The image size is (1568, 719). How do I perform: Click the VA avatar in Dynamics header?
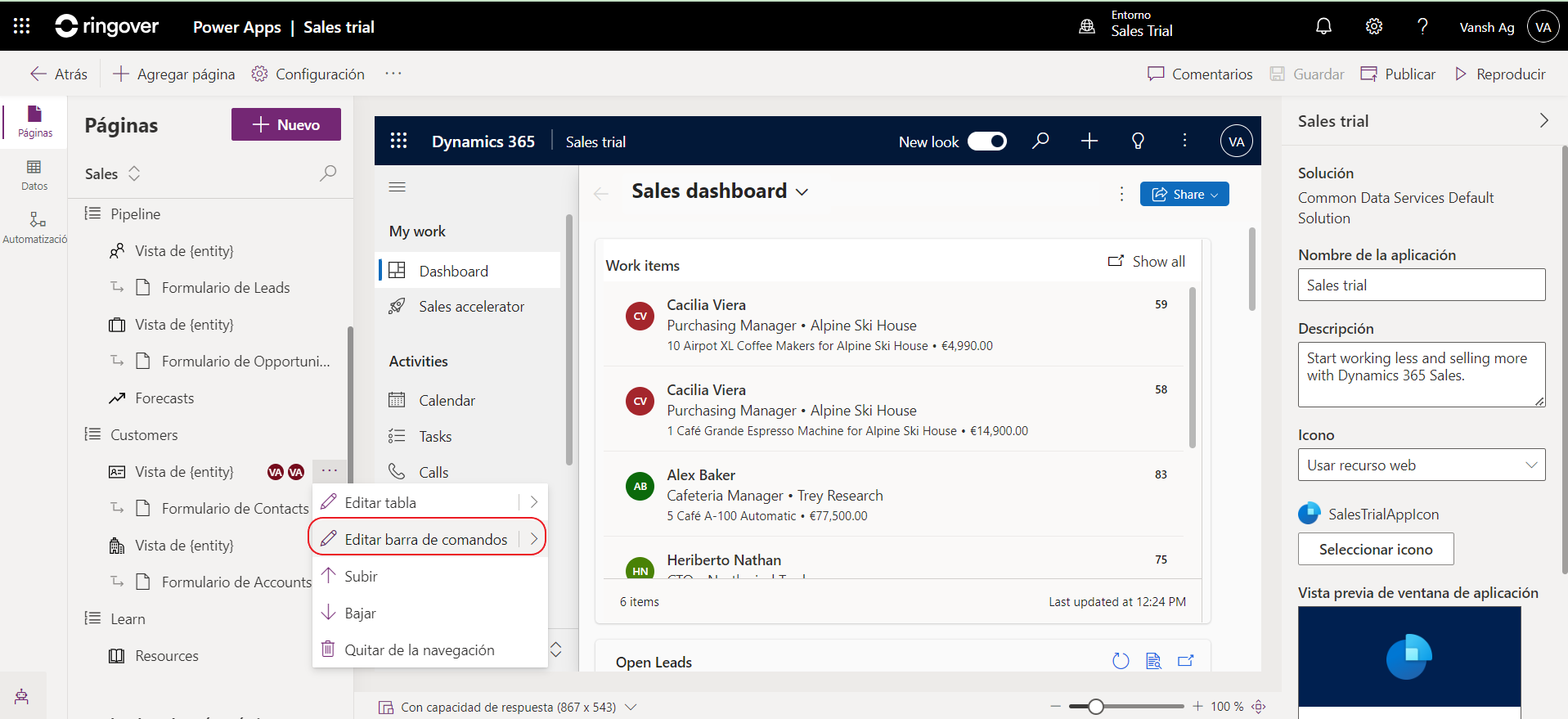(1237, 142)
